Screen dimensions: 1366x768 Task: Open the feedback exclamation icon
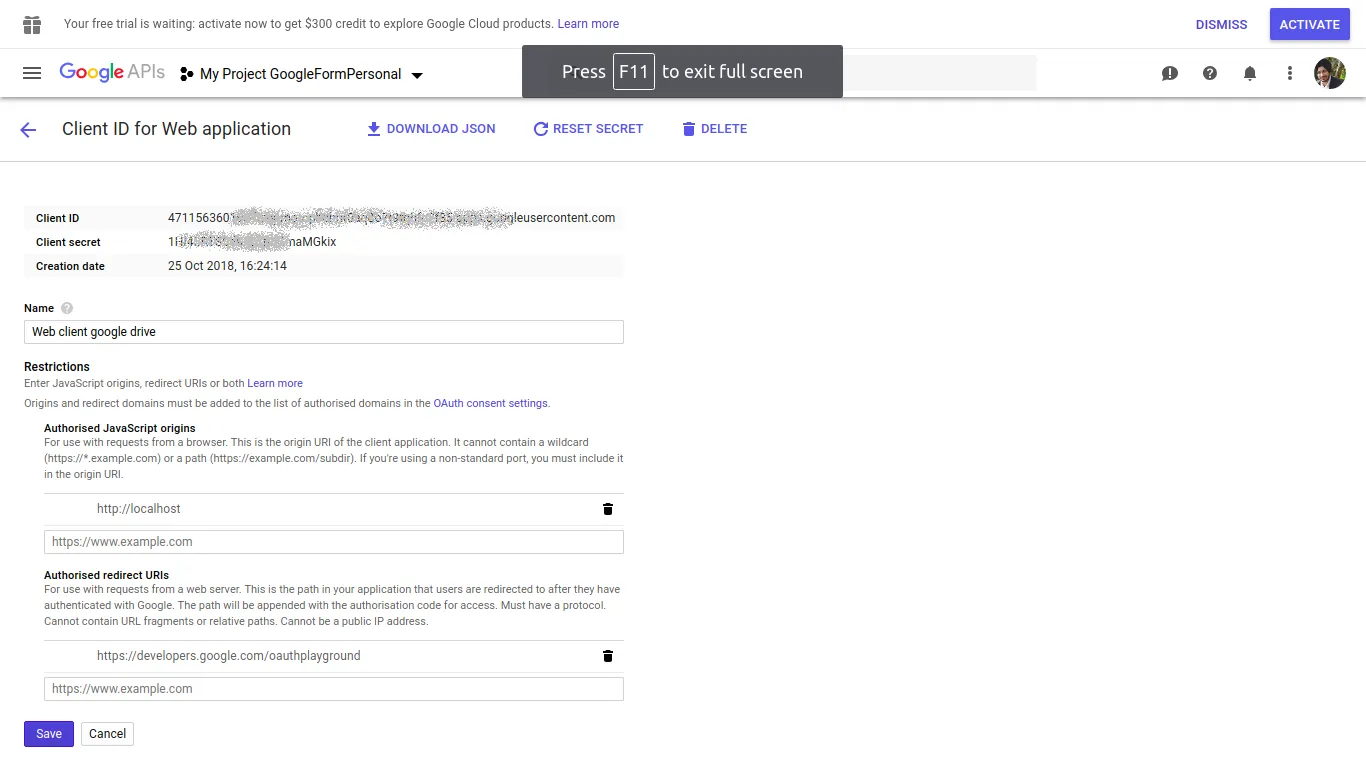coord(1170,73)
